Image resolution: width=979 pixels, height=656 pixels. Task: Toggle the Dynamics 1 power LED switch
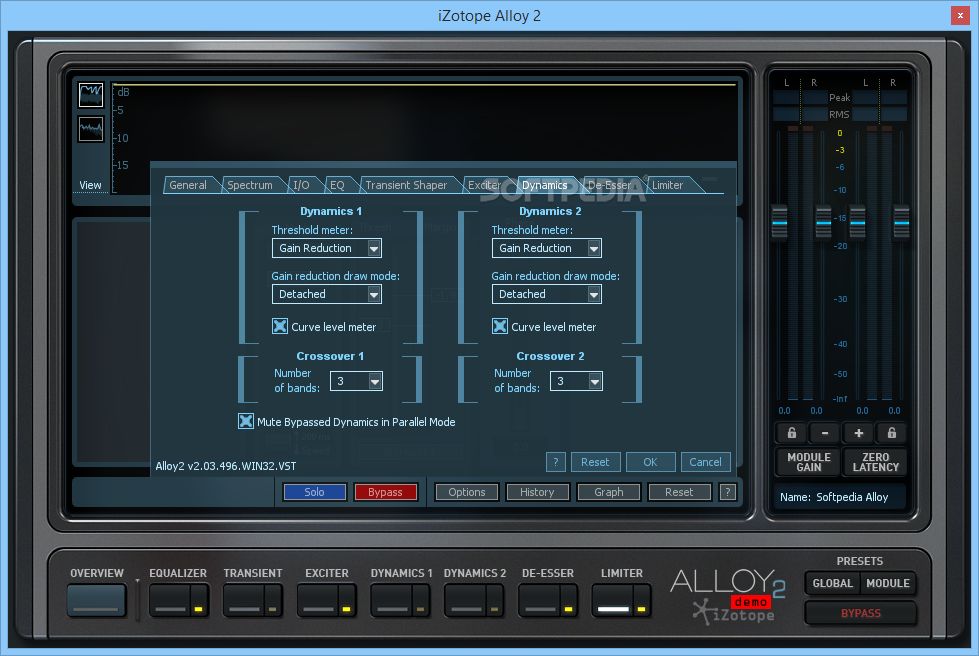(421, 600)
